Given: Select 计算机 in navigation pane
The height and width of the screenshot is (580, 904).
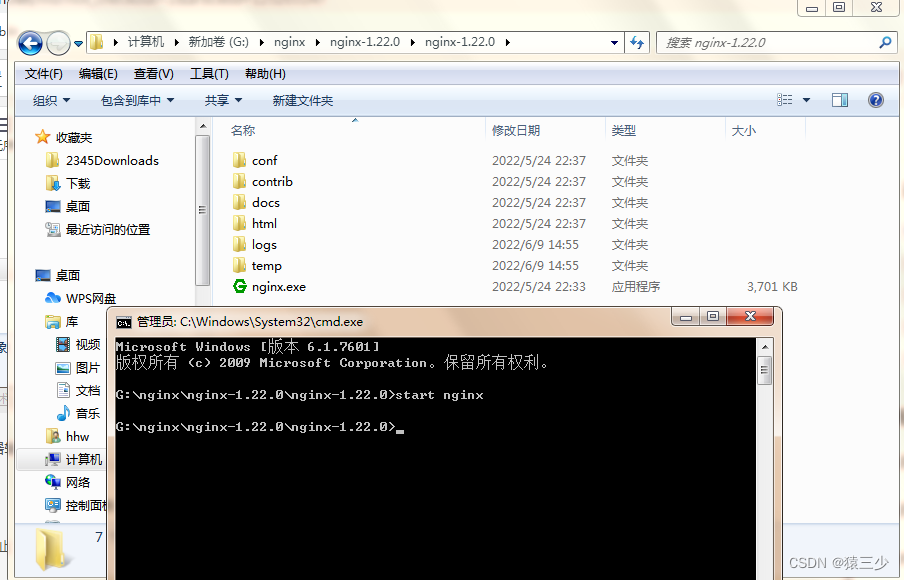Looking at the screenshot, I should click(x=84, y=459).
